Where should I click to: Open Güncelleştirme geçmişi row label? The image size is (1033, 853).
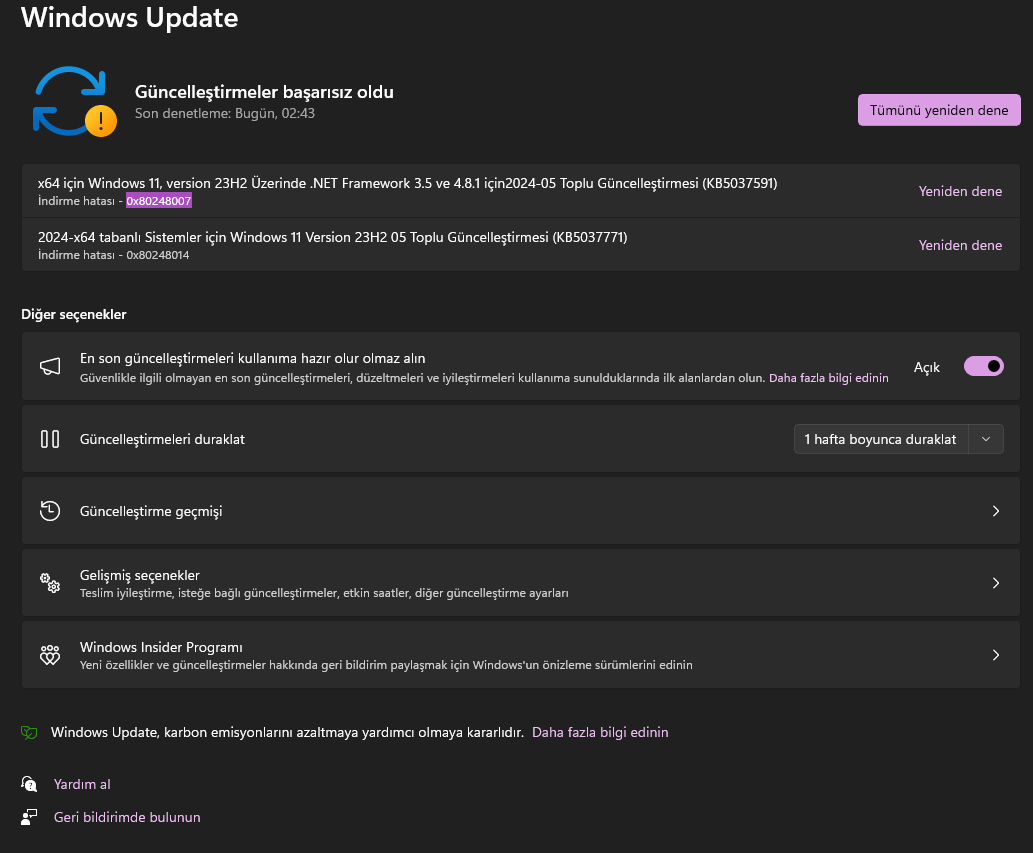pos(151,511)
